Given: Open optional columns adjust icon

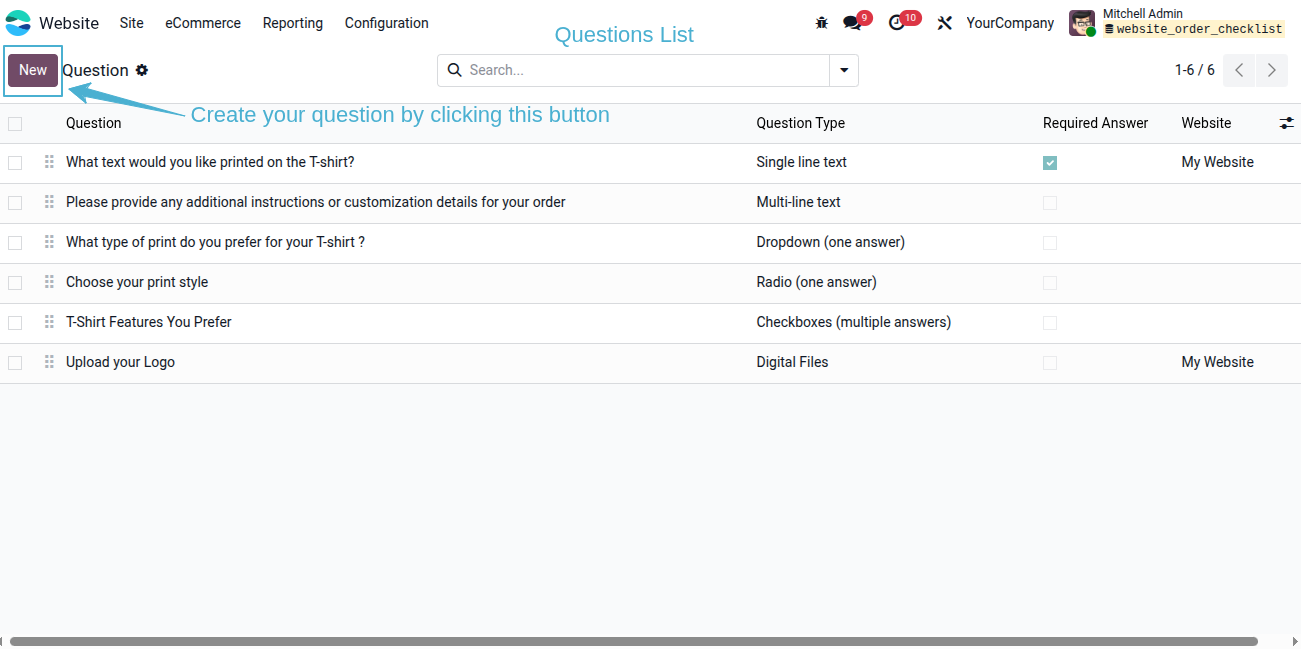Looking at the screenshot, I should [1287, 123].
